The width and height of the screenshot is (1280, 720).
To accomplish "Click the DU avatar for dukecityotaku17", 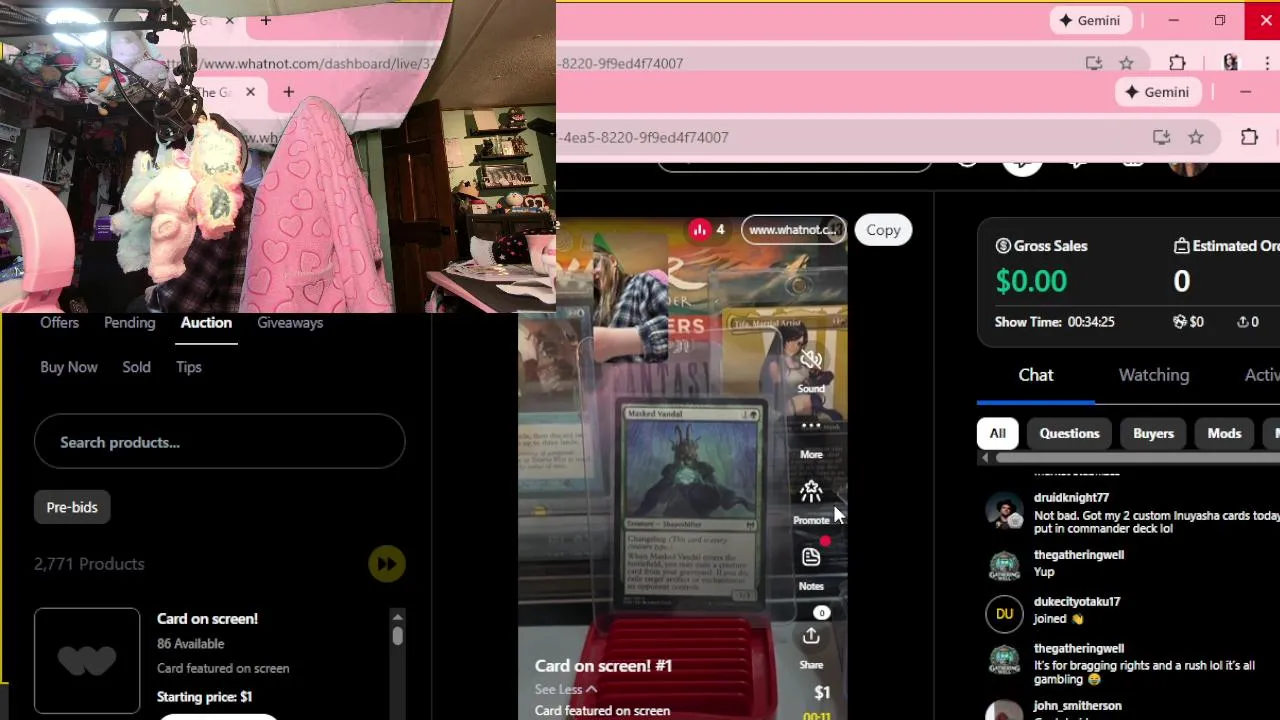I will pyautogui.click(x=1004, y=613).
